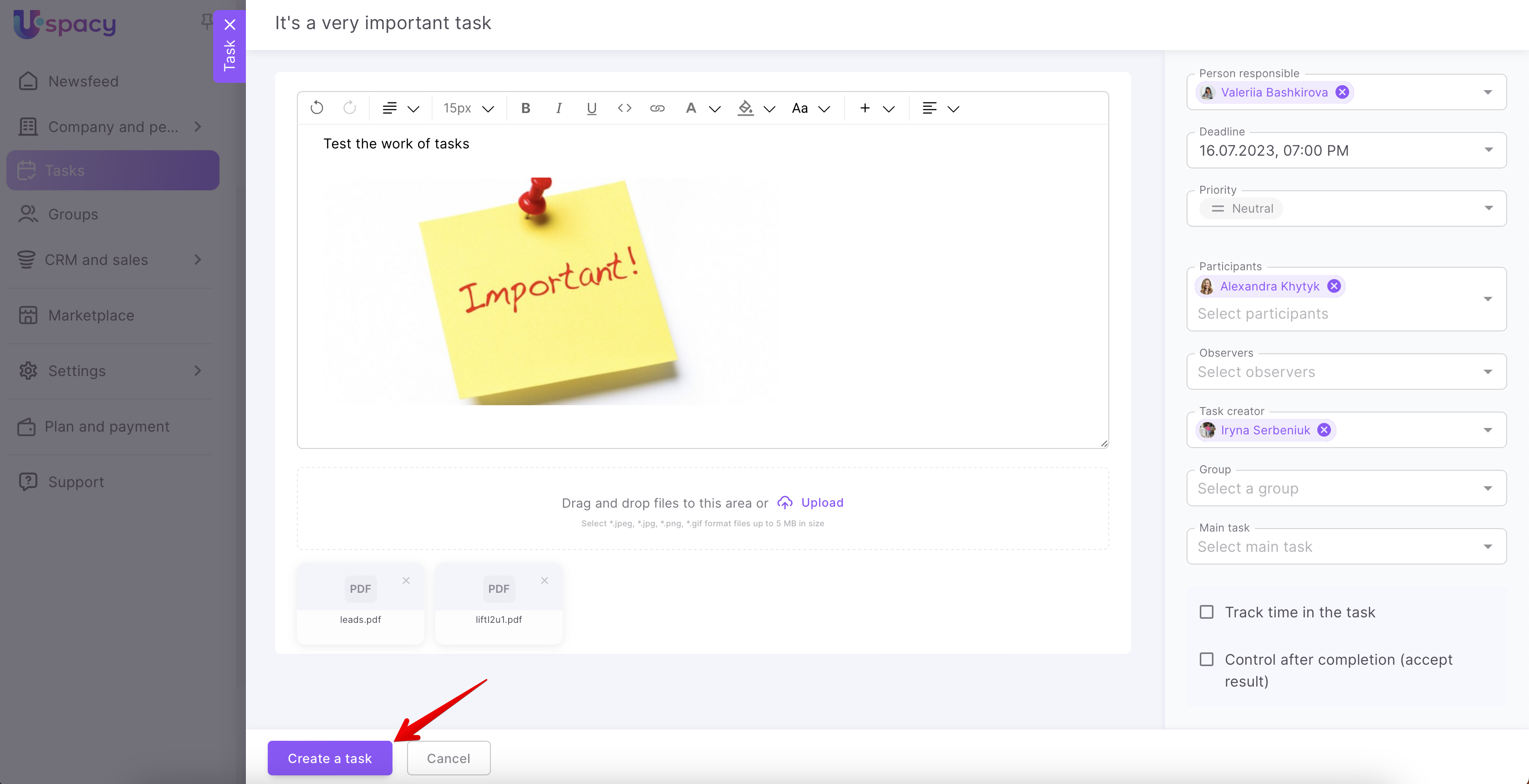Remove leads.pdf attachment with its X
Image resolution: width=1529 pixels, height=784 pixels.
[406, 580]
